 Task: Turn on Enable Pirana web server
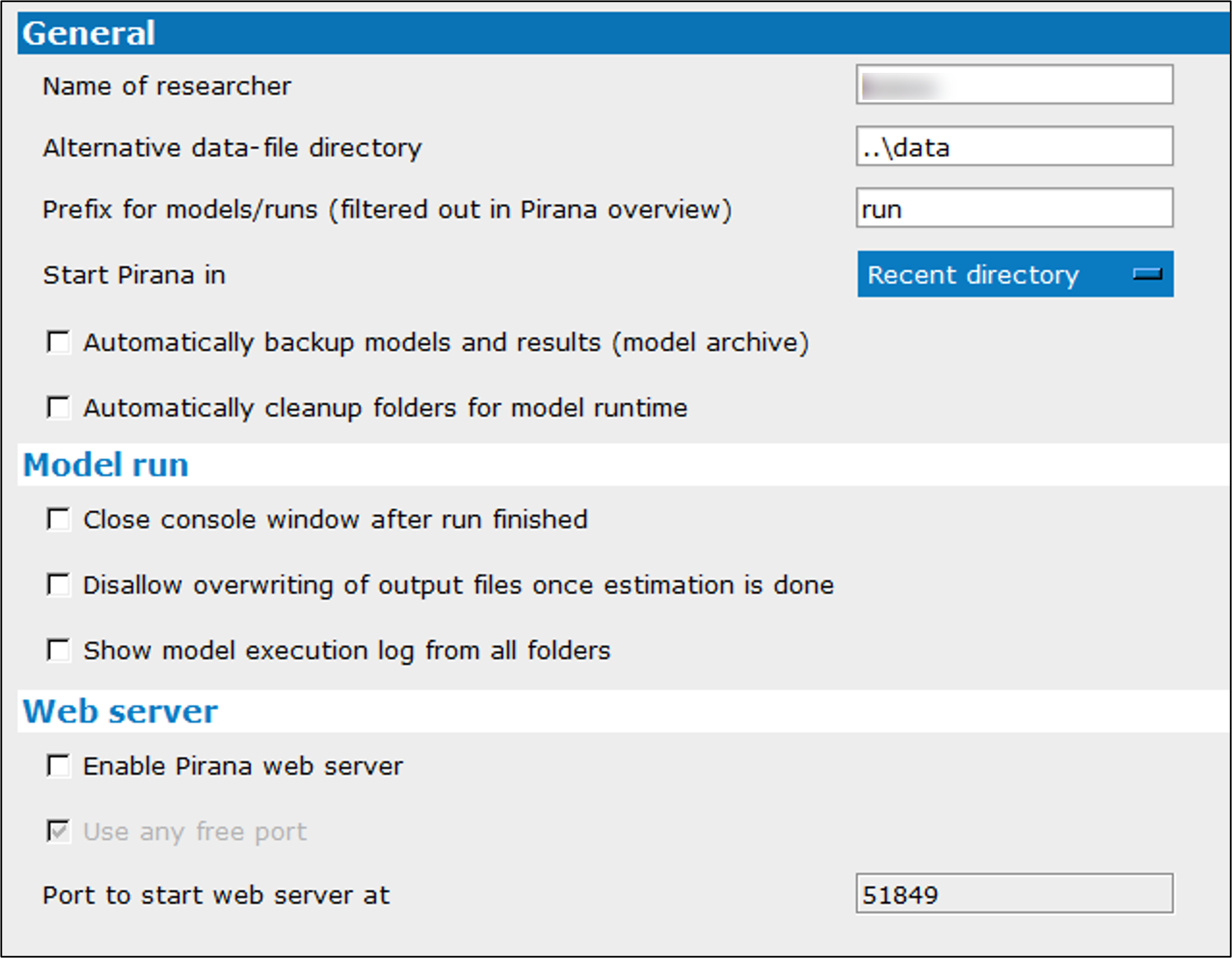point(59,766)
